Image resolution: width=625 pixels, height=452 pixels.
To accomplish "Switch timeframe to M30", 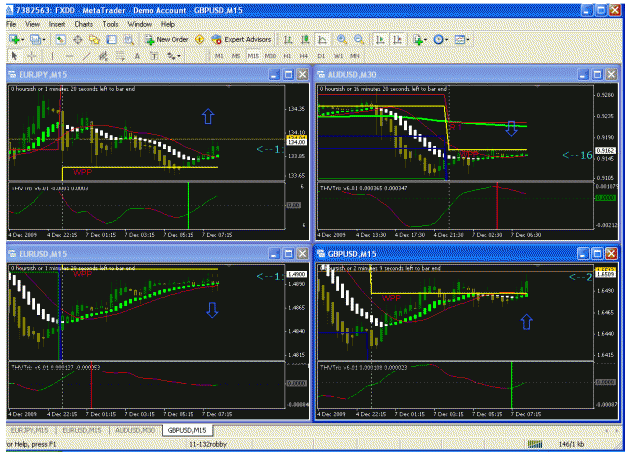I will 270,56.
